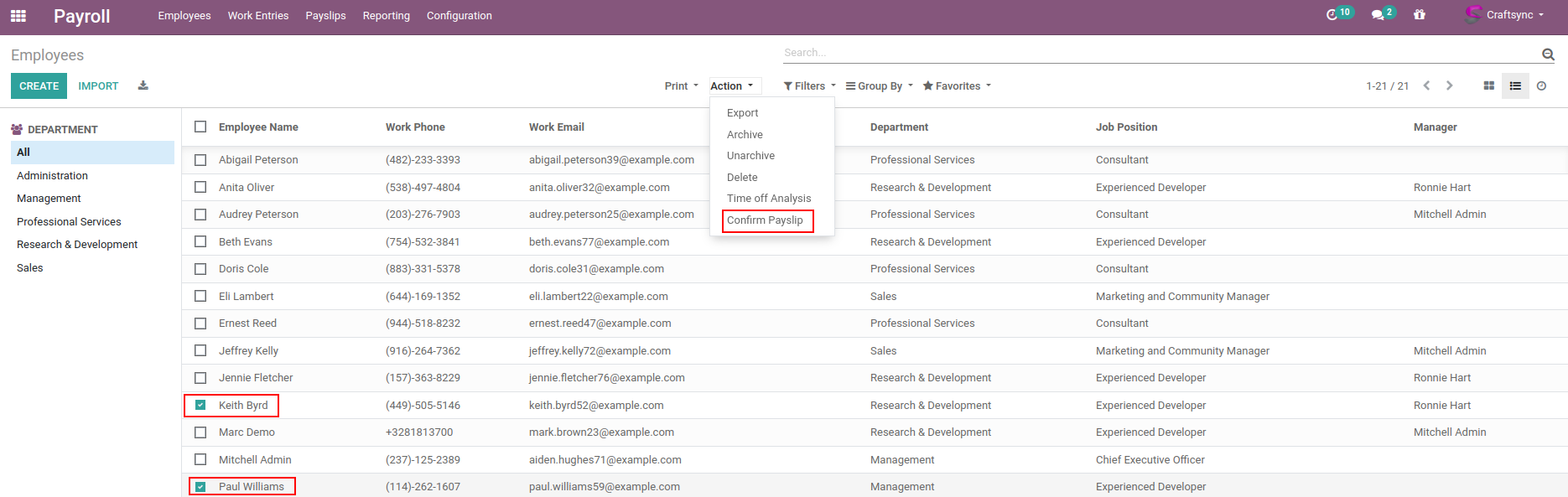Open the Payslips top menu
The image size is (1568, 497).
tap(325, 16)
